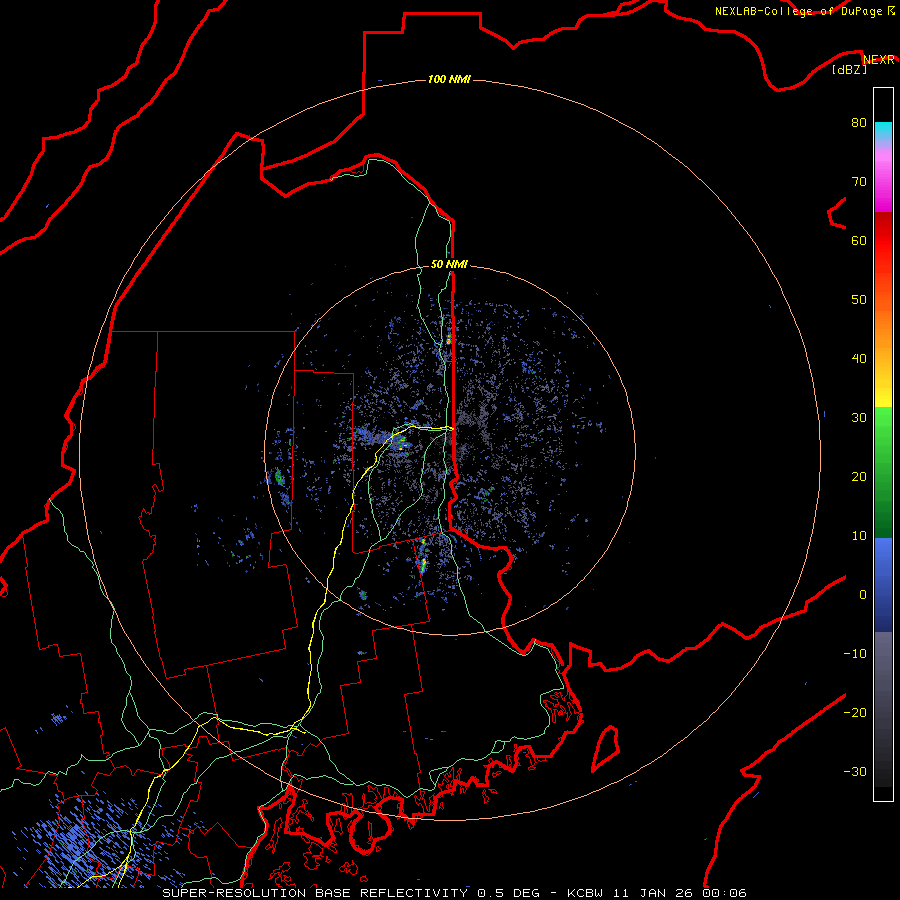Click the 60 value on the dBZ scale
The width and height of the screenshot is (900, 900).
(x=859, y=240)
